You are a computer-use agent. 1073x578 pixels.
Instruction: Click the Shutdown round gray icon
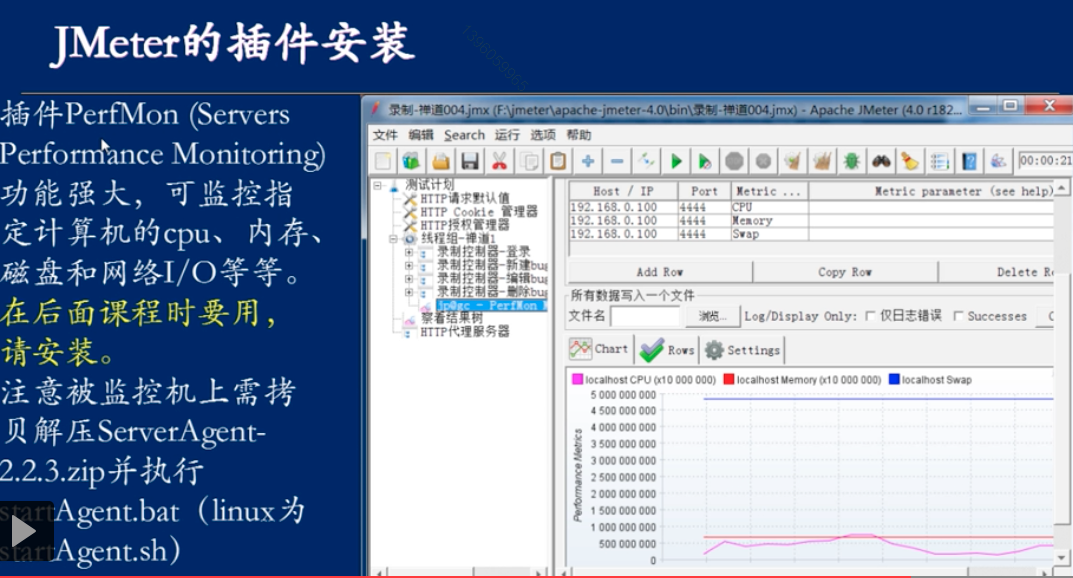764,161
